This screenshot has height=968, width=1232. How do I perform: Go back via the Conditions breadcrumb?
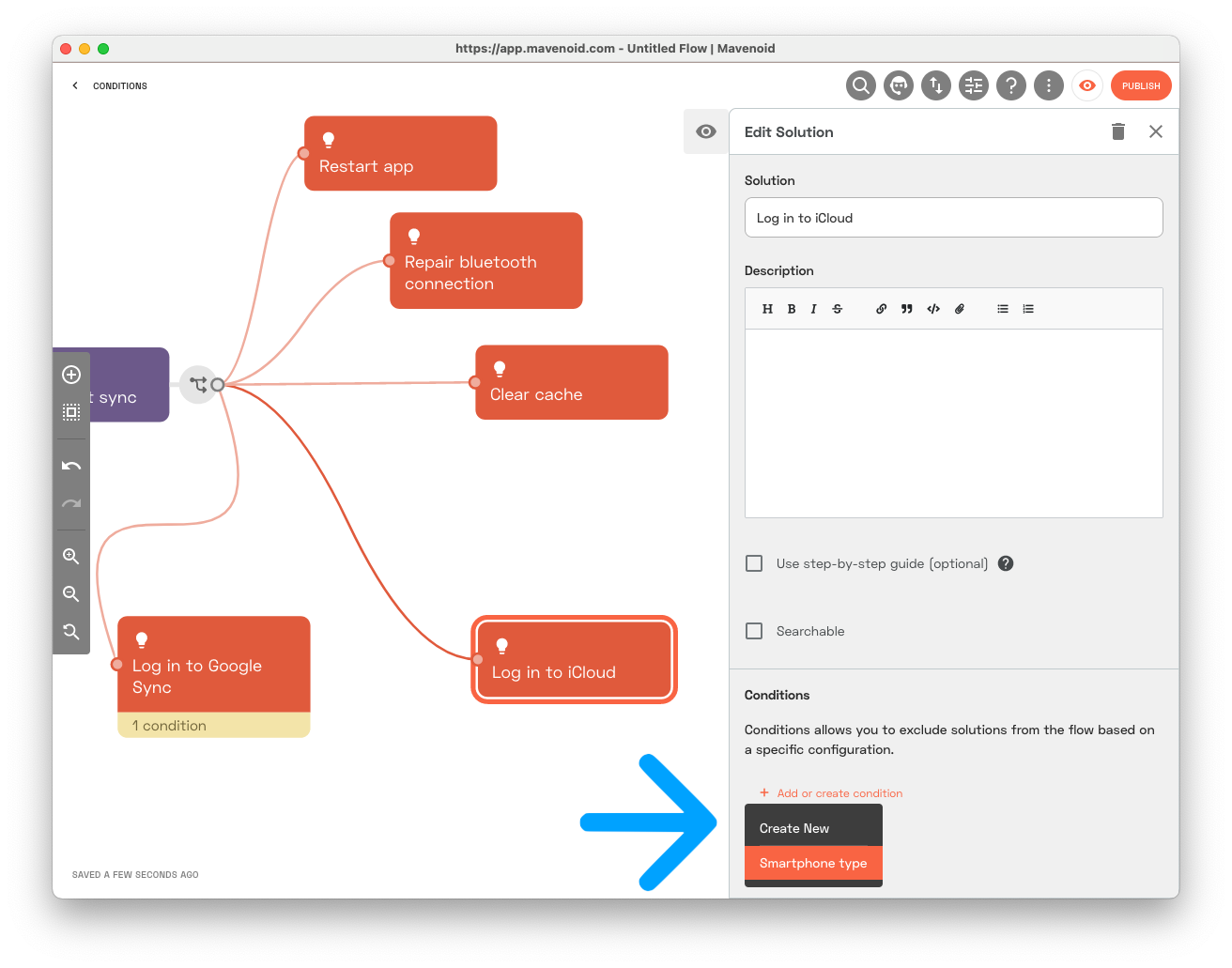coord(110,85)
